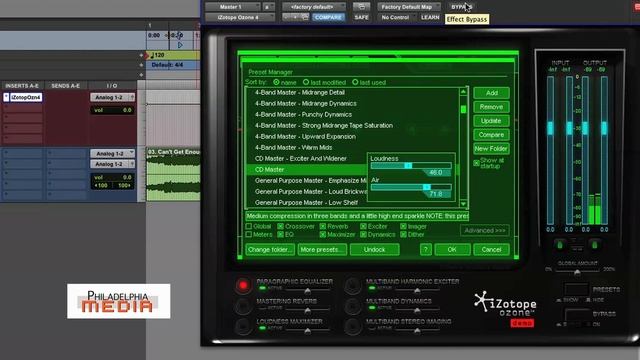Sort presets by name
The height and width of the screenshot is (360, 640).
point(276,82)
